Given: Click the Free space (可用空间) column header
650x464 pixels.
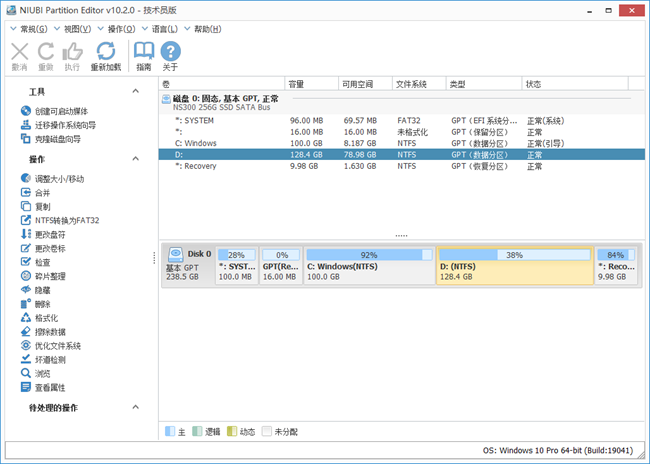Looking at the screenshot, I should pos(365,84).
